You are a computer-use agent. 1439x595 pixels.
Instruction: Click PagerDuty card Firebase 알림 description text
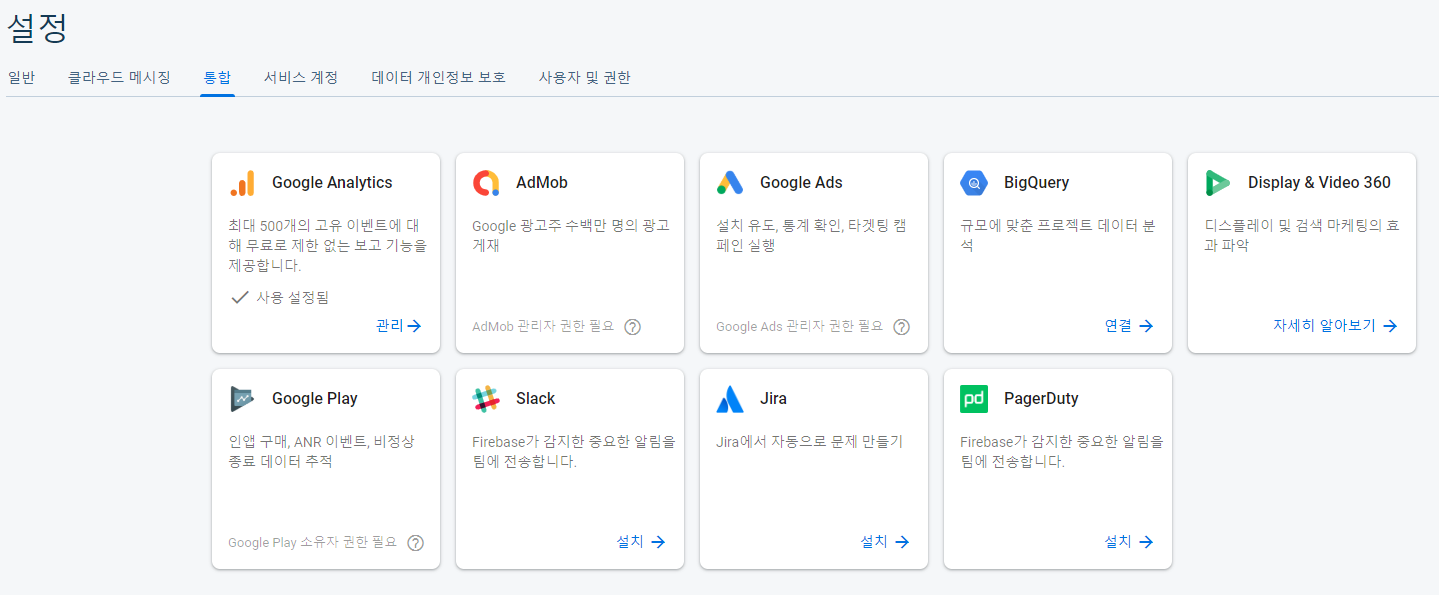[1062, 451]
